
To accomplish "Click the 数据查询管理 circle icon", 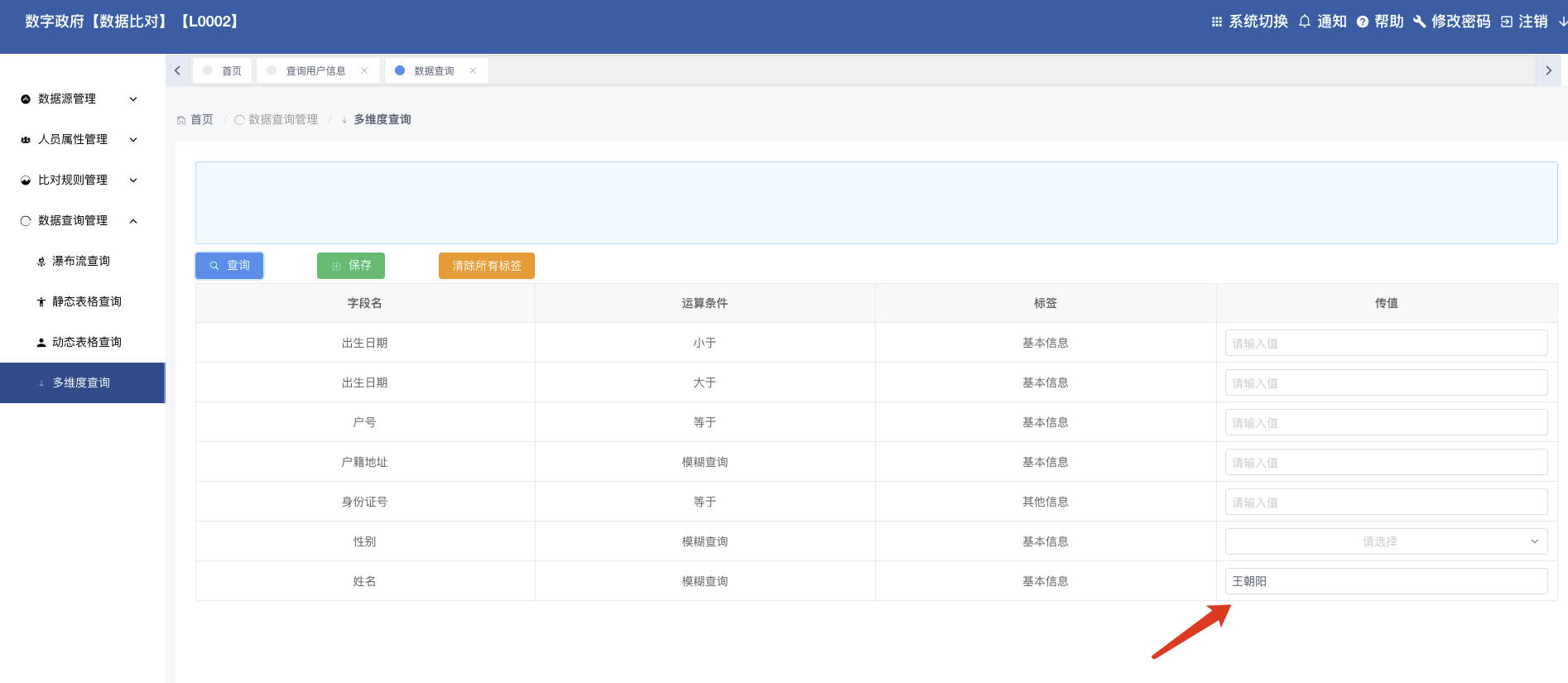I will [x=26, y=221].
